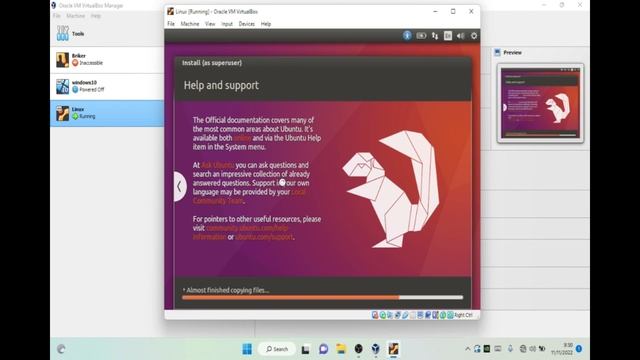Open the 'ubuntu.com/support' link
The height and width of the screenshot is (360, 640).
pos(264,237)
